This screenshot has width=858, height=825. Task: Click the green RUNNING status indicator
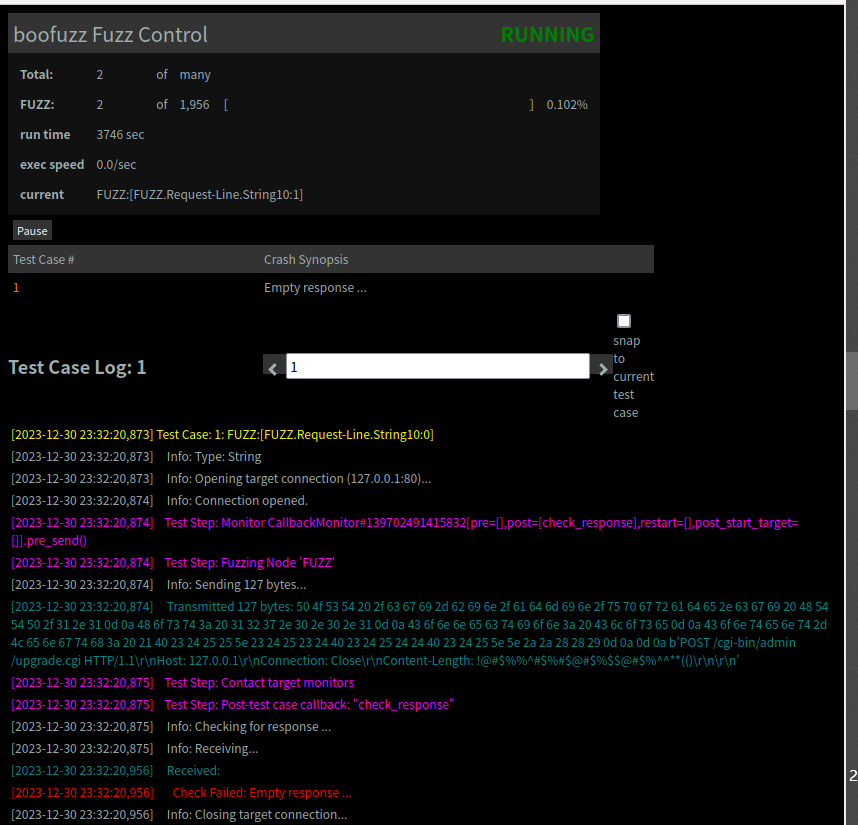547,35
